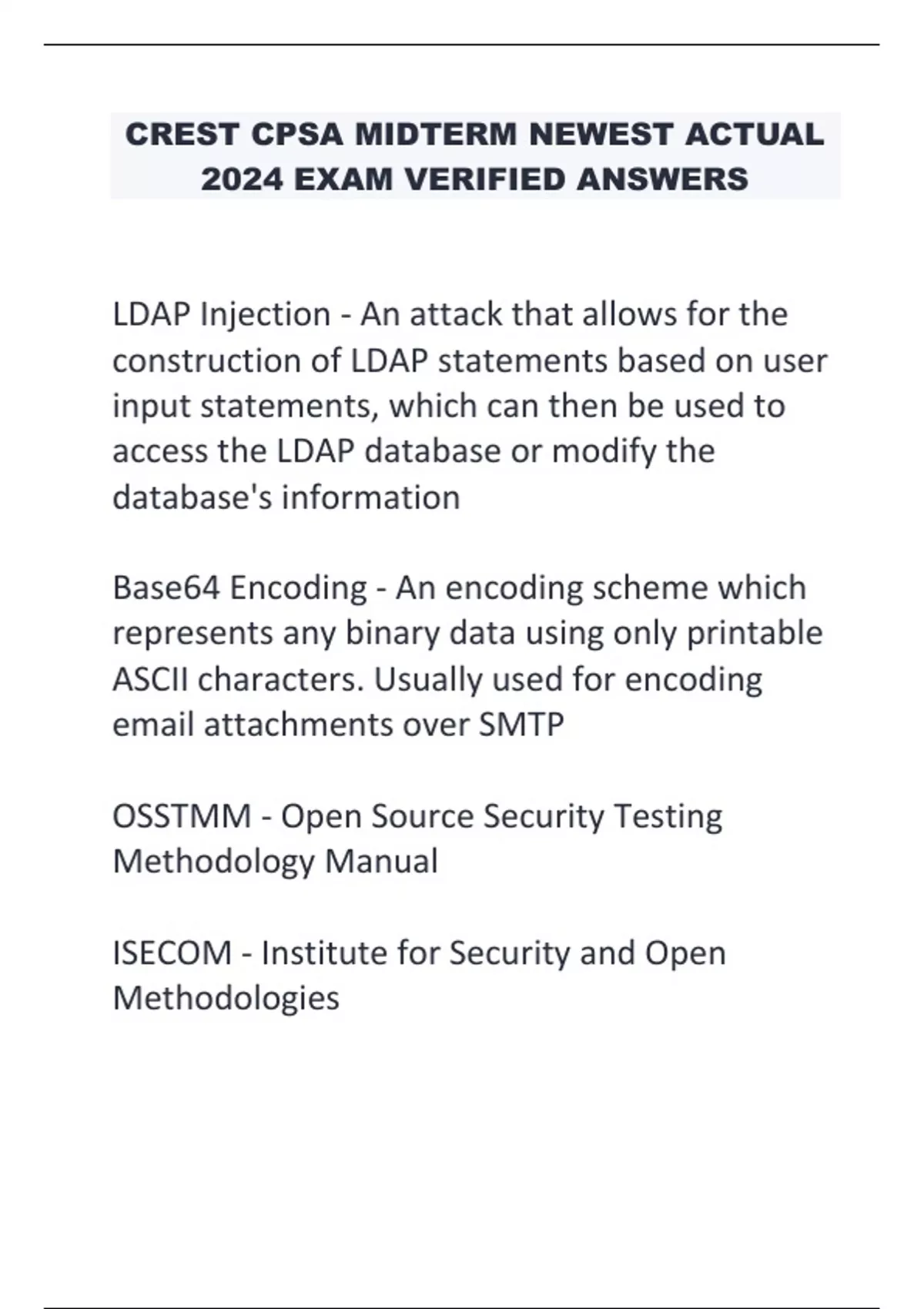
Task: Click the text 'Methodology Manual'
Action: (x=275, y=862)
